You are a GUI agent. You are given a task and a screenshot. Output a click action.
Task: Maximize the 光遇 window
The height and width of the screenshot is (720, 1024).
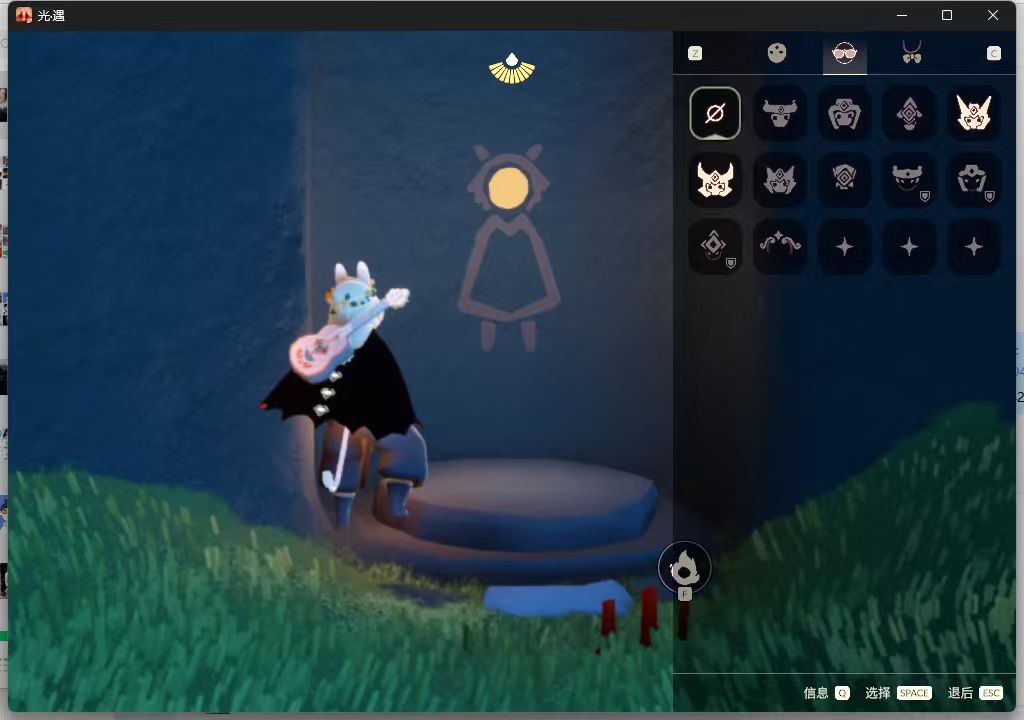click(947, 15)
